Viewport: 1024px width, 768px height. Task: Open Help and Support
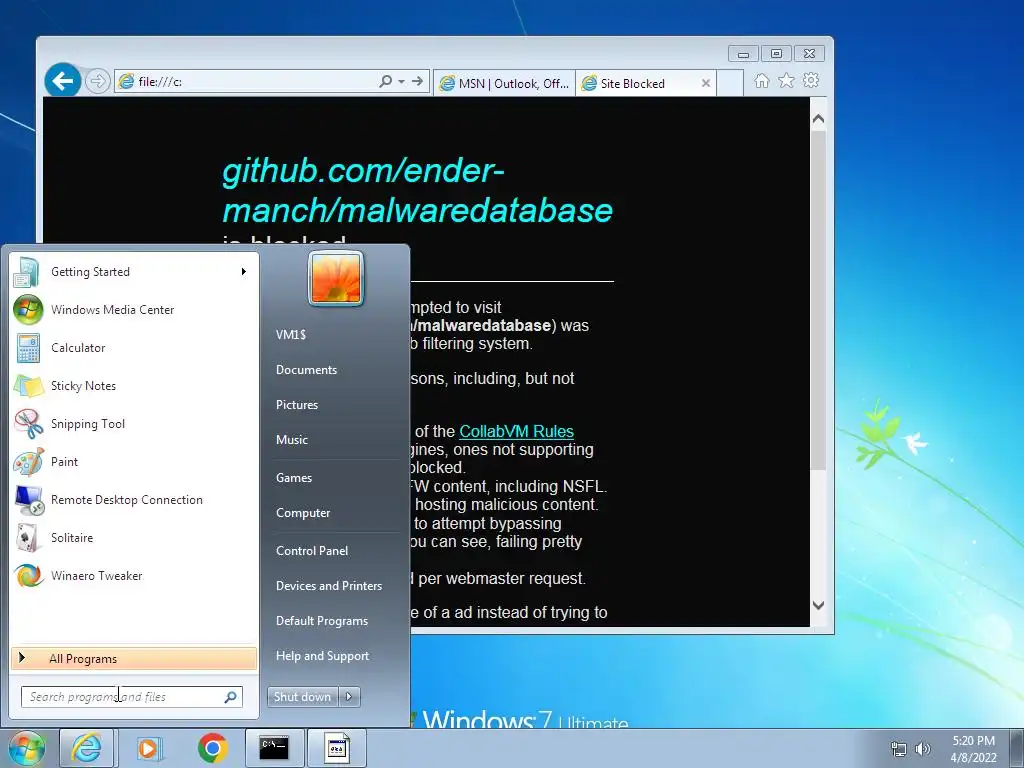click(323, 656)
